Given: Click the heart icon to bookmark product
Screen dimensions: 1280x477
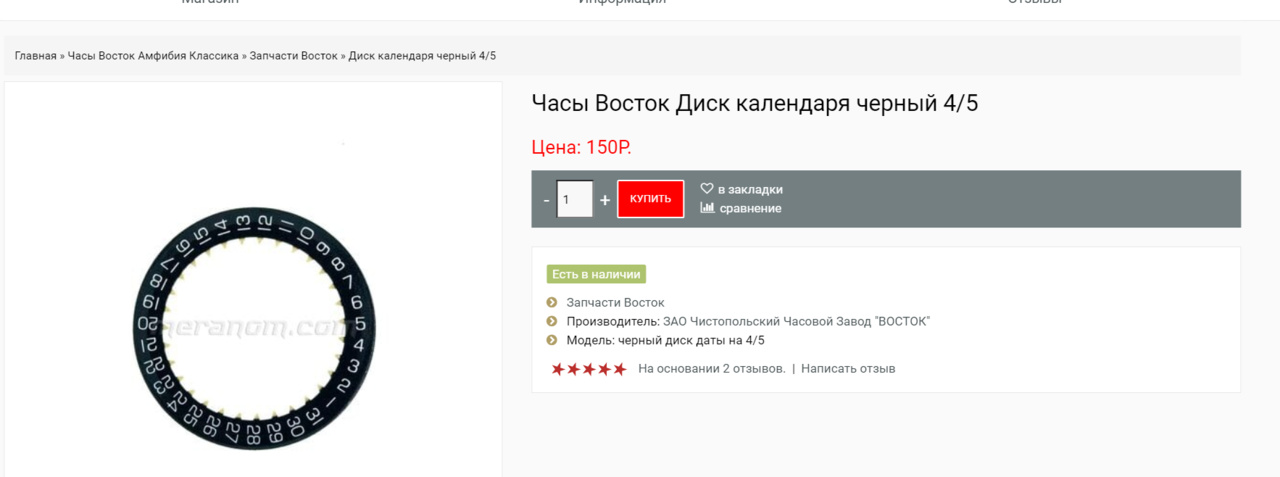Looking at the screenshot, I should pos(706,189).
